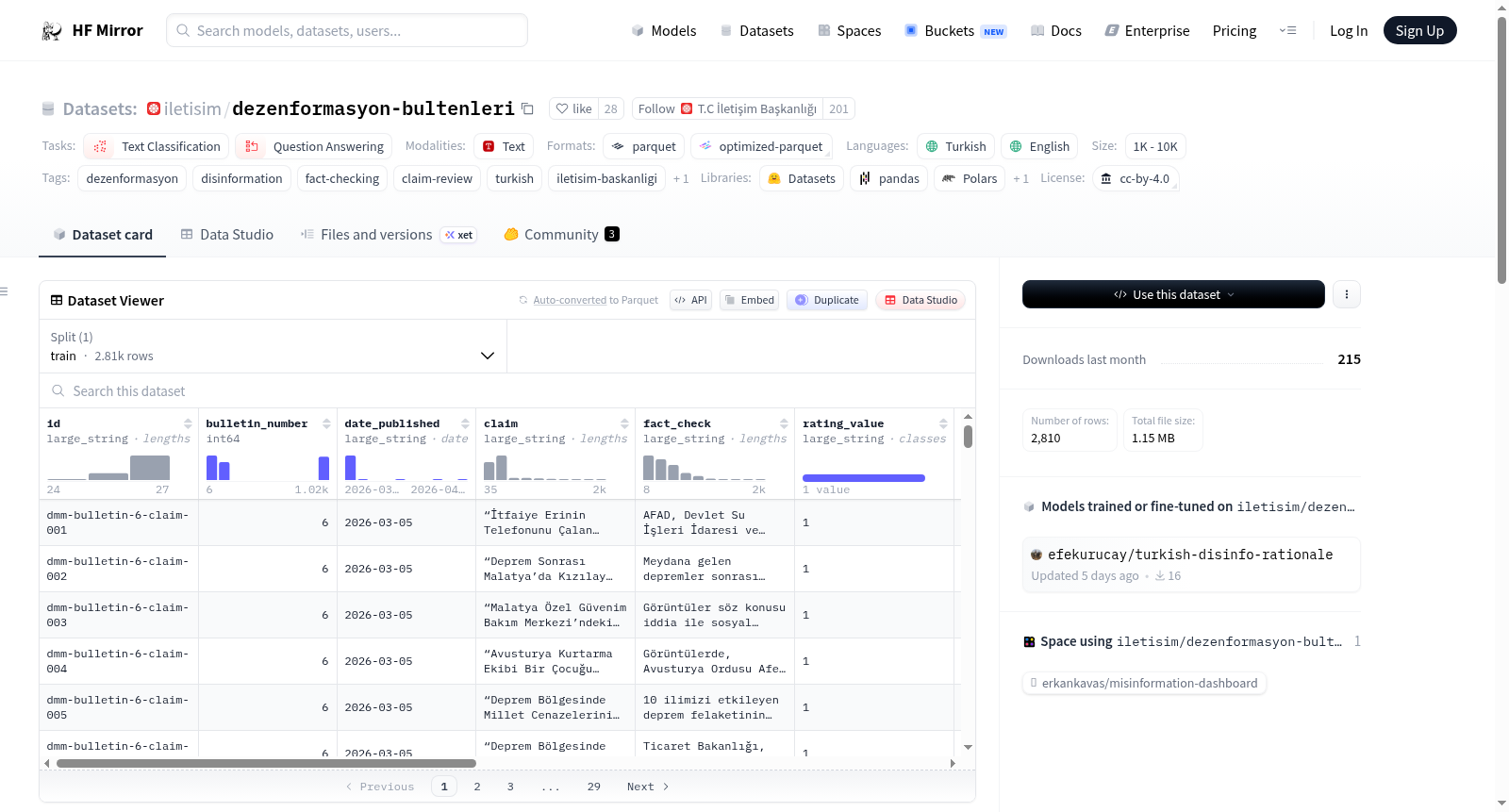The height and width of the screenshot is (812, 1509).
Task: Open the Use this dataset dropdown
Action: (x=1173, y=294)
